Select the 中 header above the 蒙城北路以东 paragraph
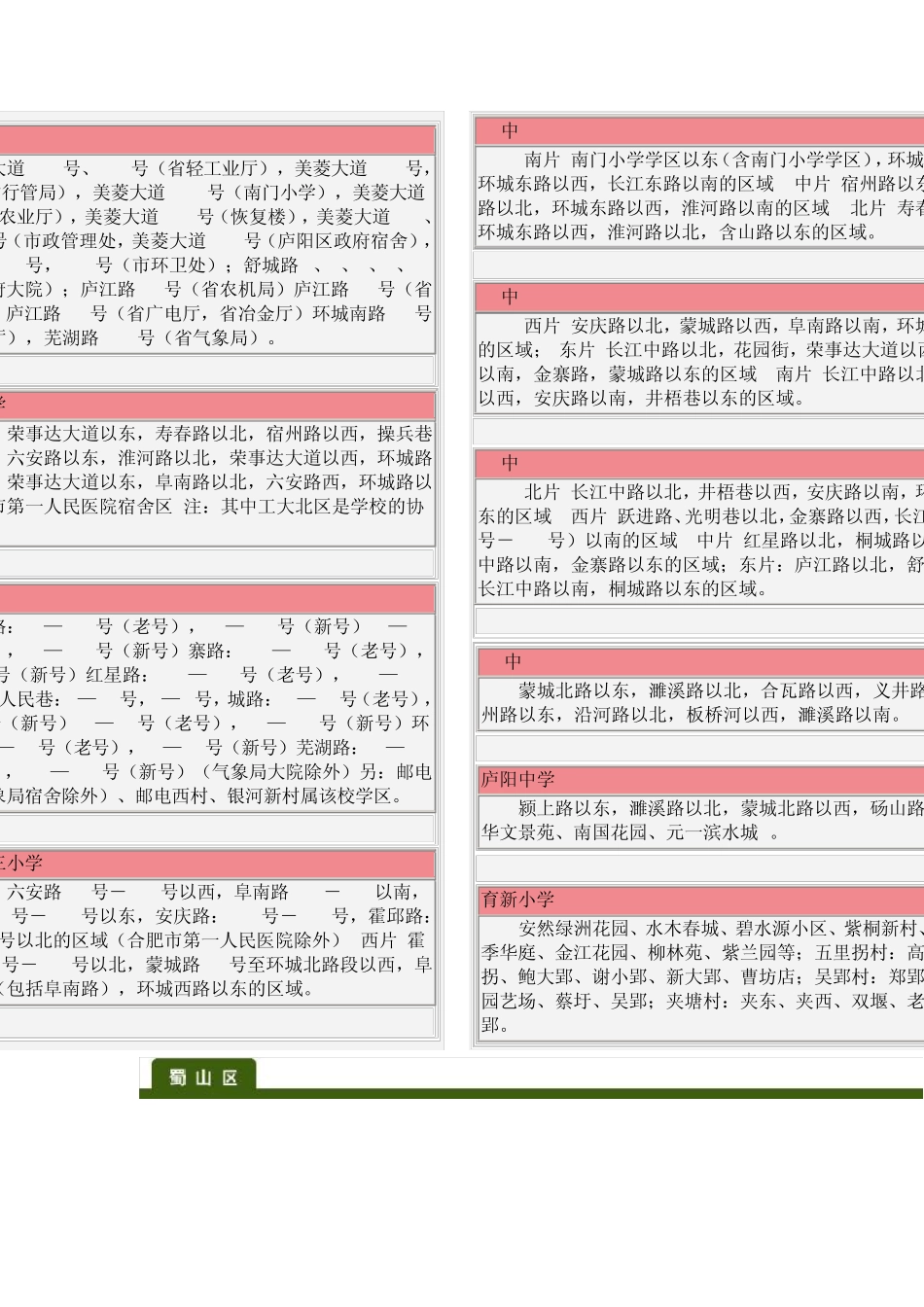924x1307 pixels. [x=700, y=662]
